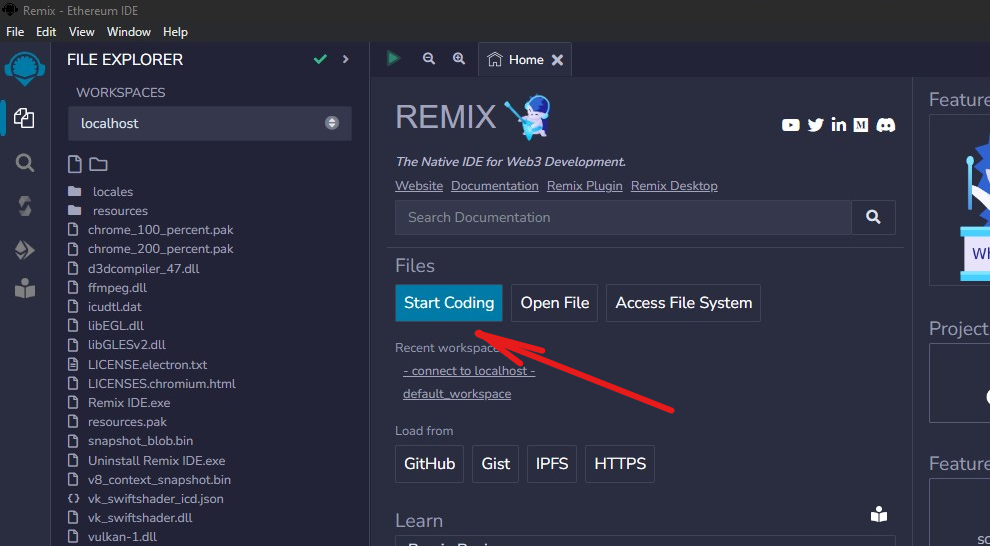Collapse File Explorer panel with chevron
990x546 pixels.
346,60
